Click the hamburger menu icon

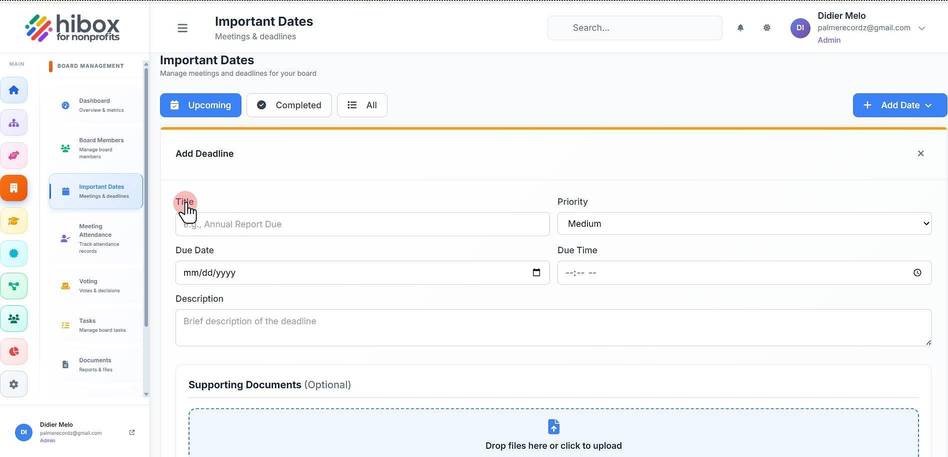pos(183,28)
